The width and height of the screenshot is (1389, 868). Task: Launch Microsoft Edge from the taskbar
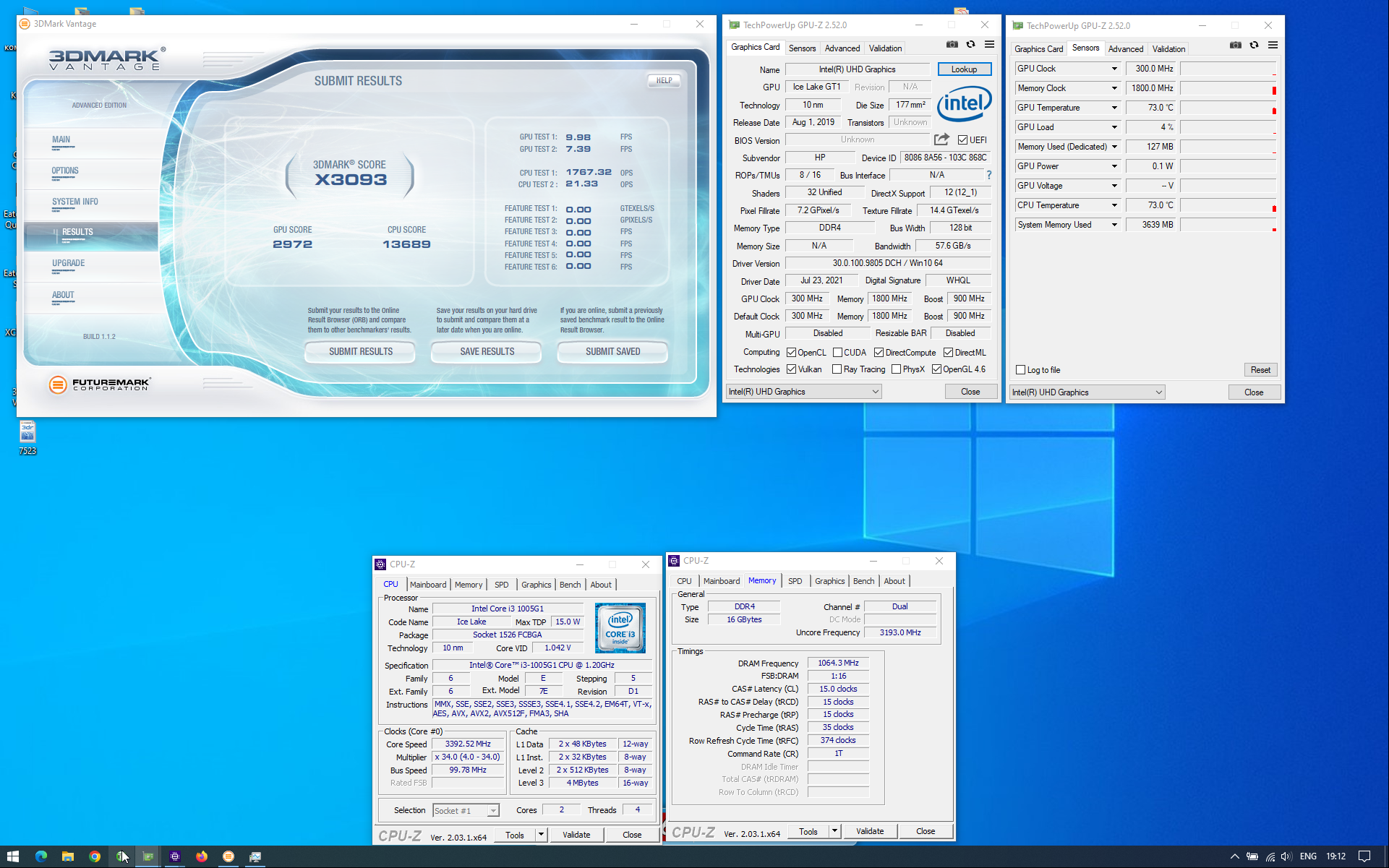41,856
